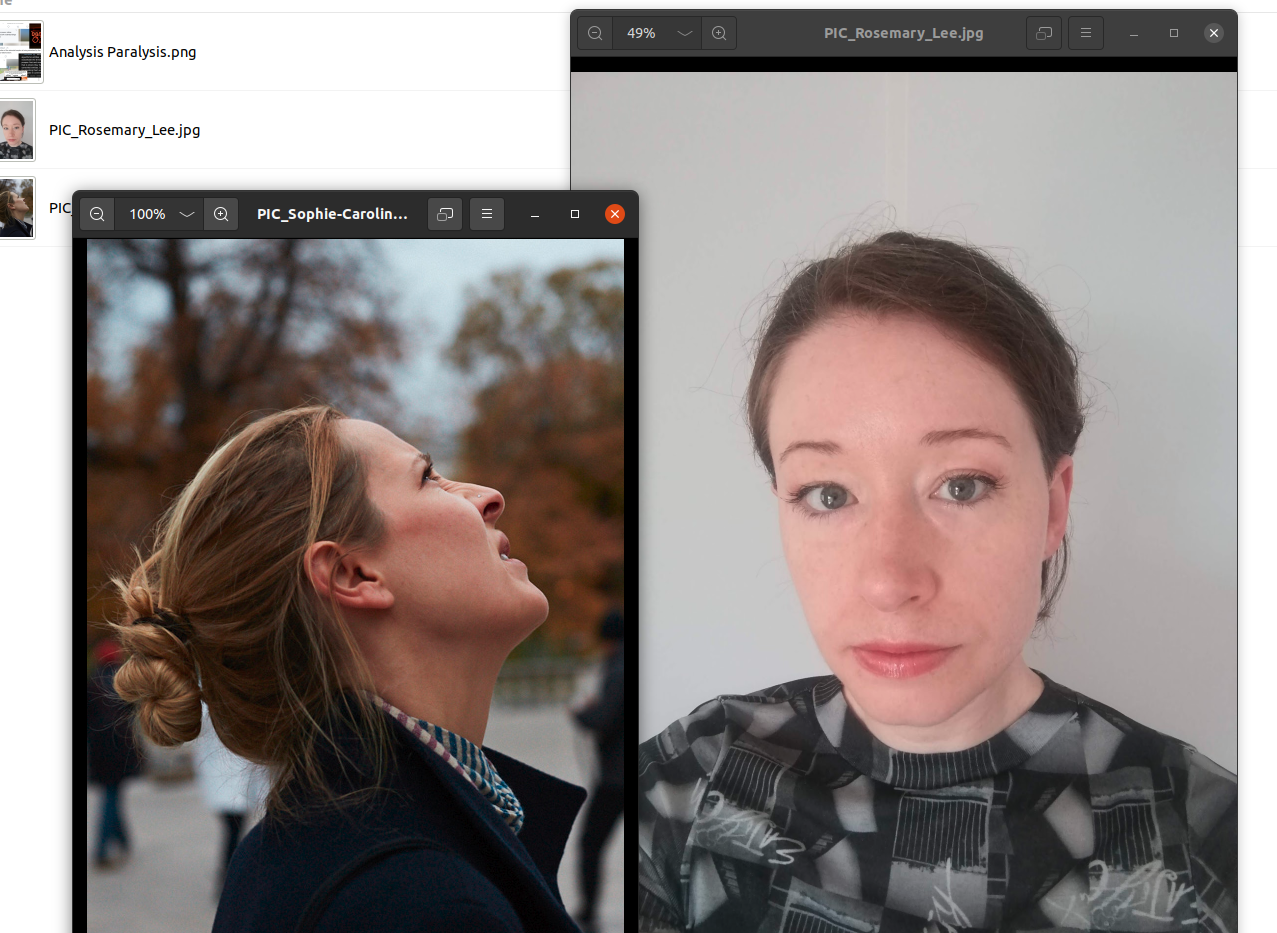Expand the 49% zoom level dropdown arrow

point(684,33)
